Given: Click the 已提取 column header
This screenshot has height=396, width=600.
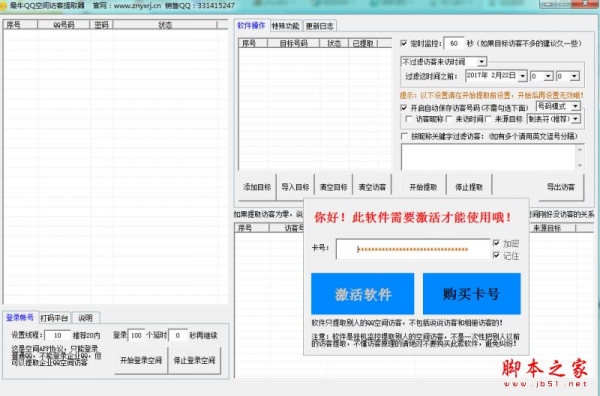Looking at the screenshot, I should tap(363, 43).
